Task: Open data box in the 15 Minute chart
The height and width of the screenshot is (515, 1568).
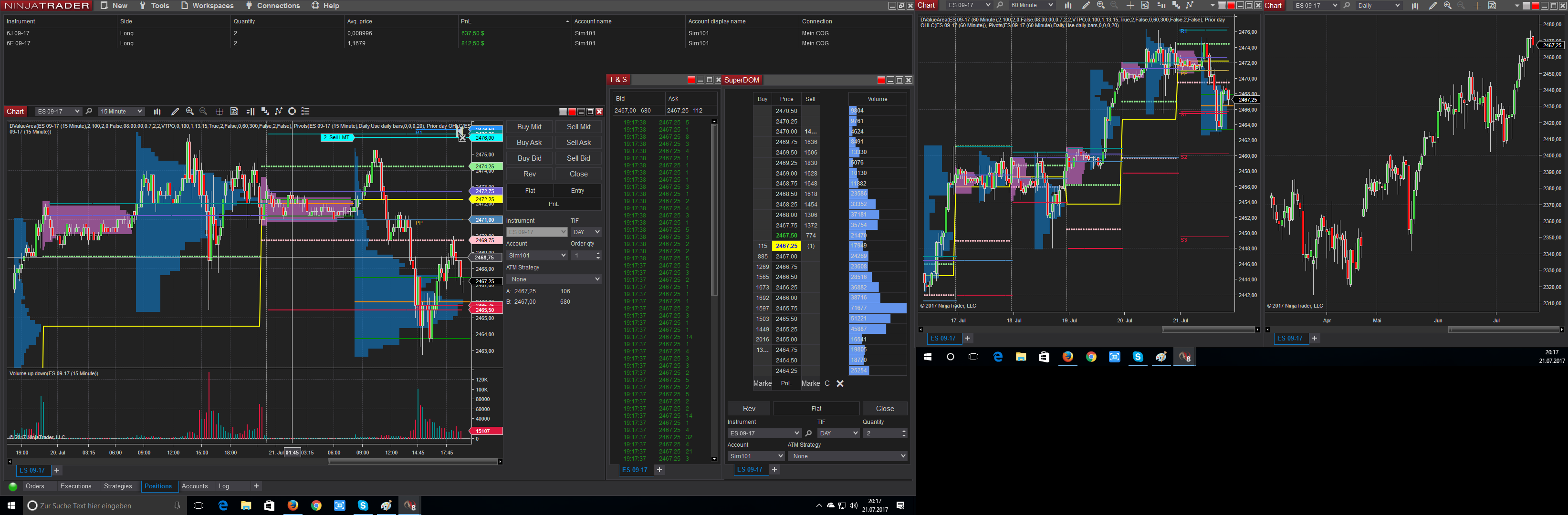Action: (x=234, y=111)
